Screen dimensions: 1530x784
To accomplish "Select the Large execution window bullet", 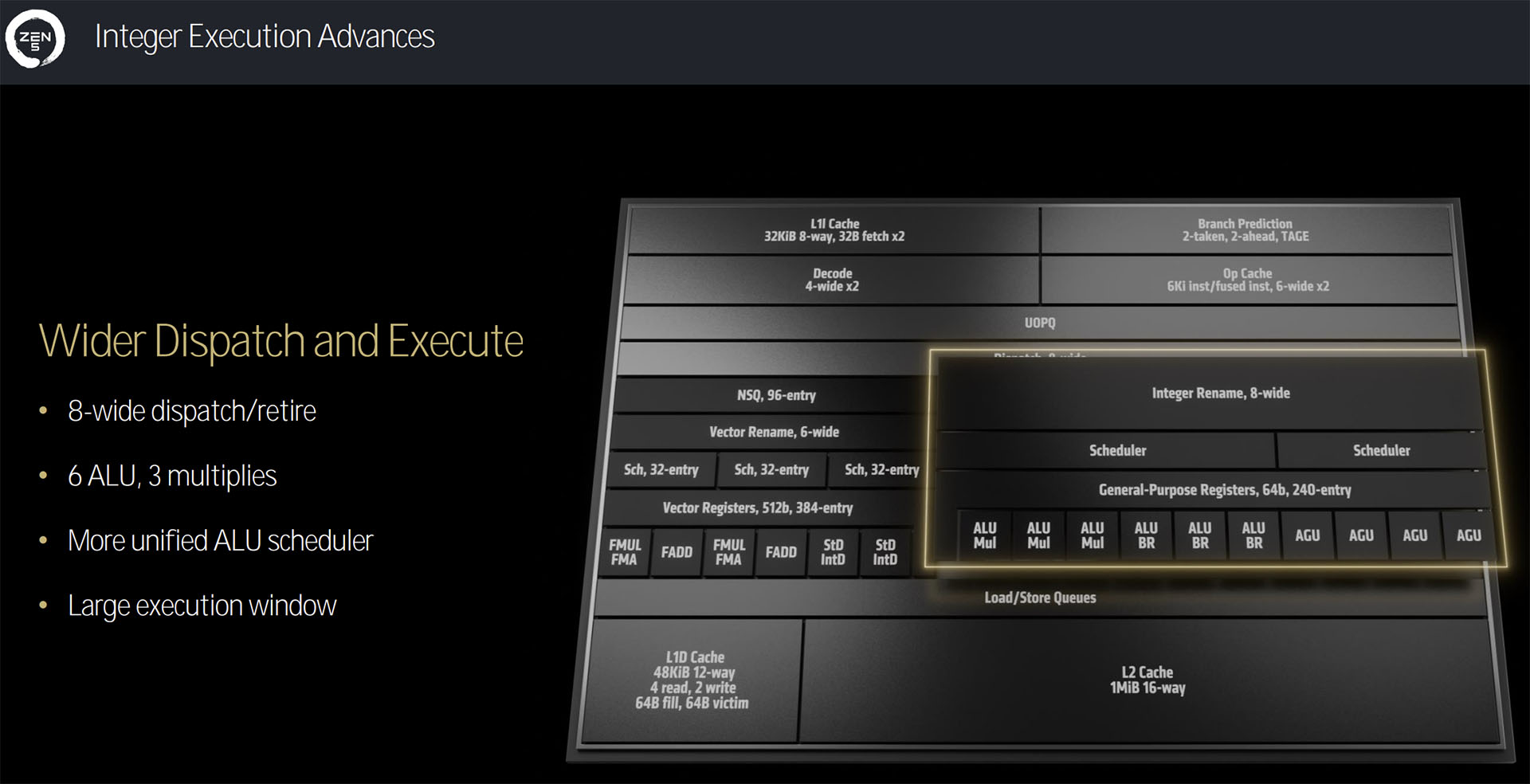I will coord(202,606).
